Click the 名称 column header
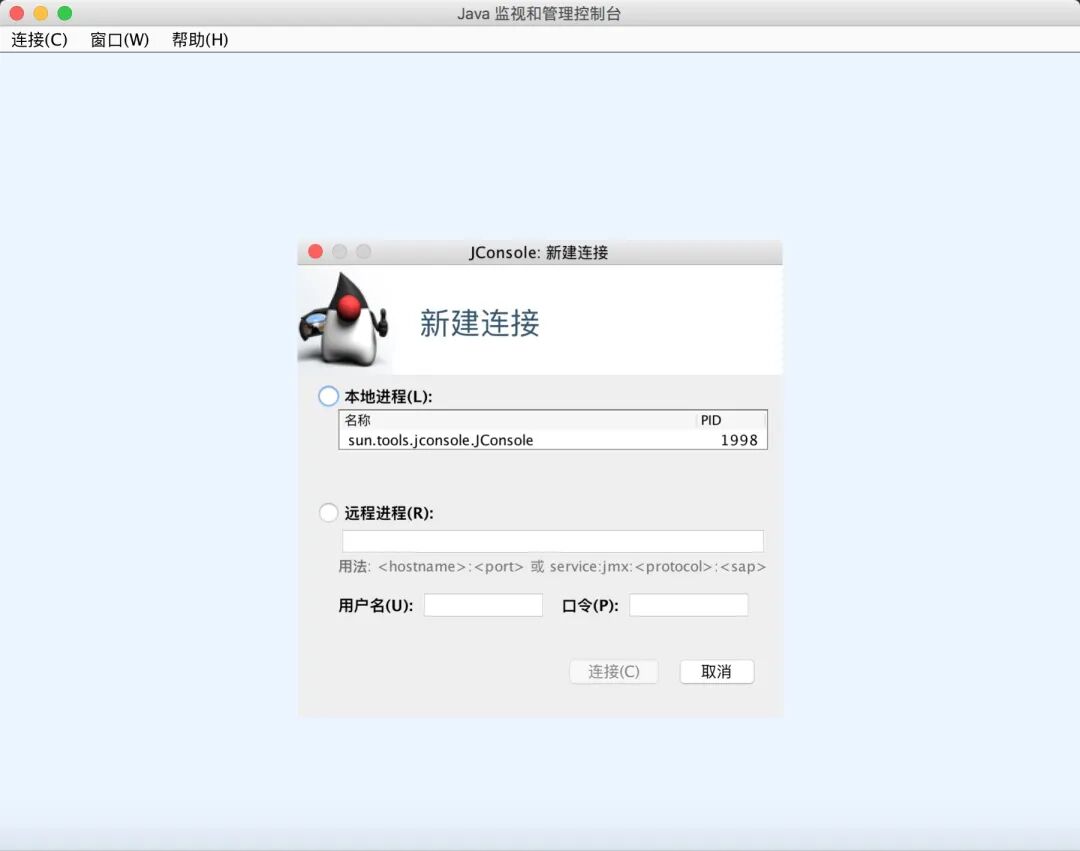 tap(518, 420)
